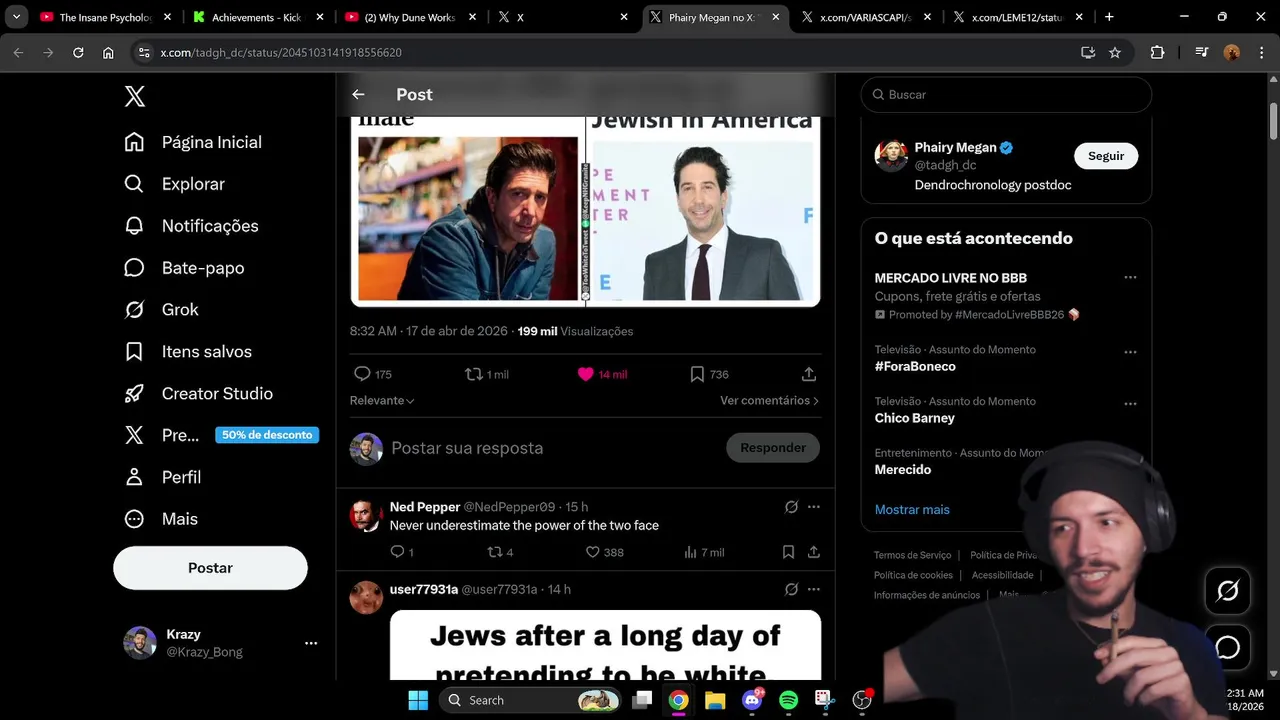Open the floating chat messages button
Viewport: 1280px width, 720px height.
pos(1228,647)
